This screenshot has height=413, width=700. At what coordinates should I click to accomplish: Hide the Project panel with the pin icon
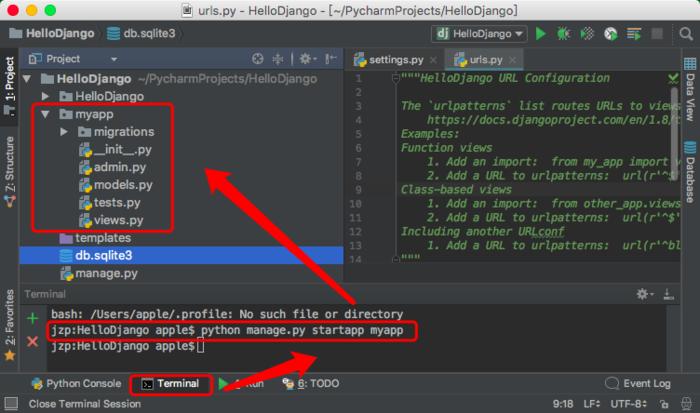330,58
